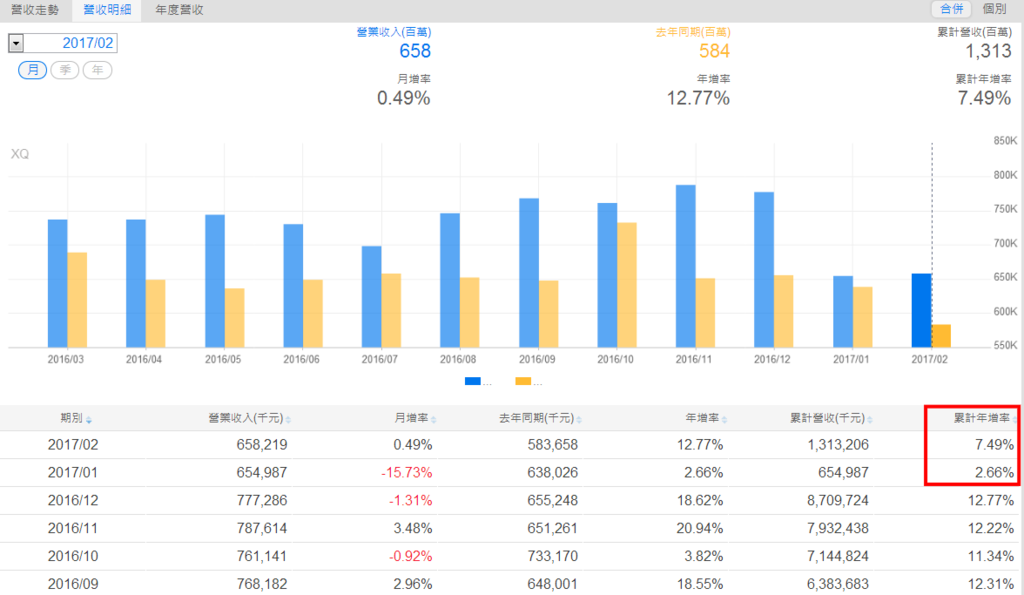Switch to the 營收走勢 tab

pyautogui.click(x=35, y=10)
